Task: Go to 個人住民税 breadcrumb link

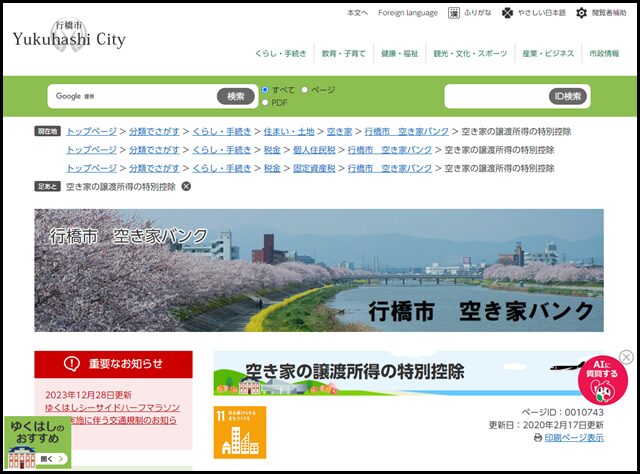Action: 314,150
